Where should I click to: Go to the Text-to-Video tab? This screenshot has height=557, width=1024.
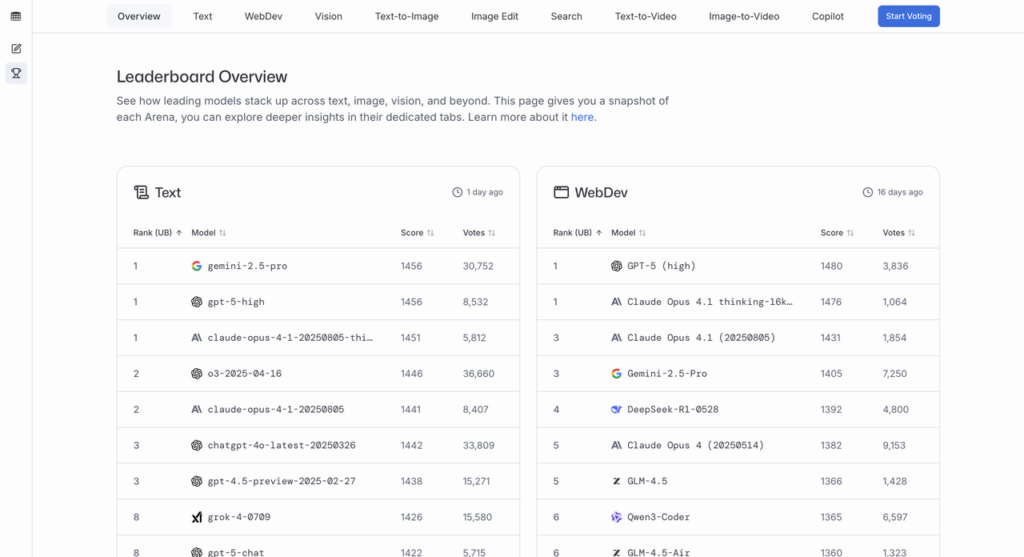[x=645, y=16]
